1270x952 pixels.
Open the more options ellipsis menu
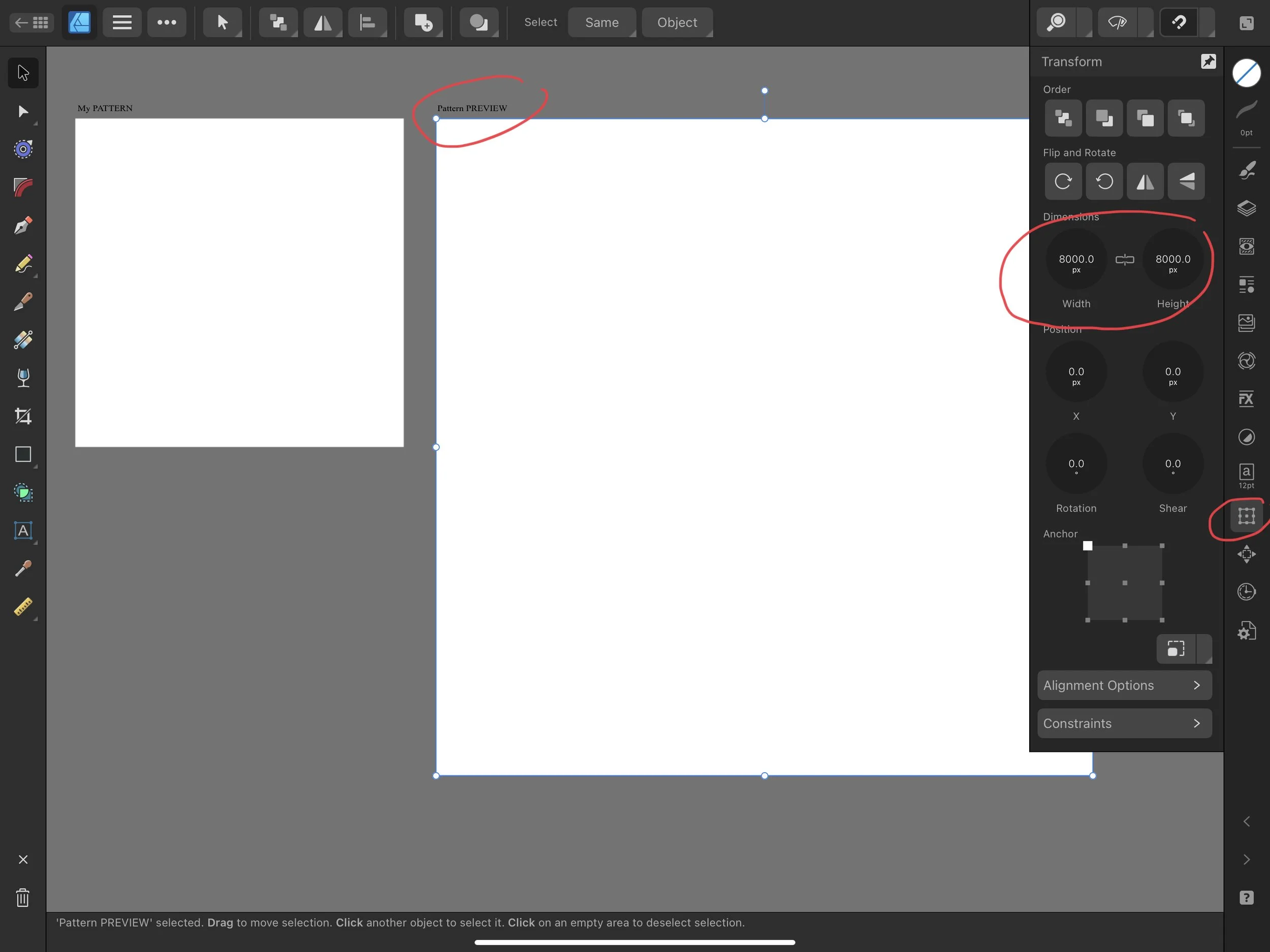tap(167, 22)
